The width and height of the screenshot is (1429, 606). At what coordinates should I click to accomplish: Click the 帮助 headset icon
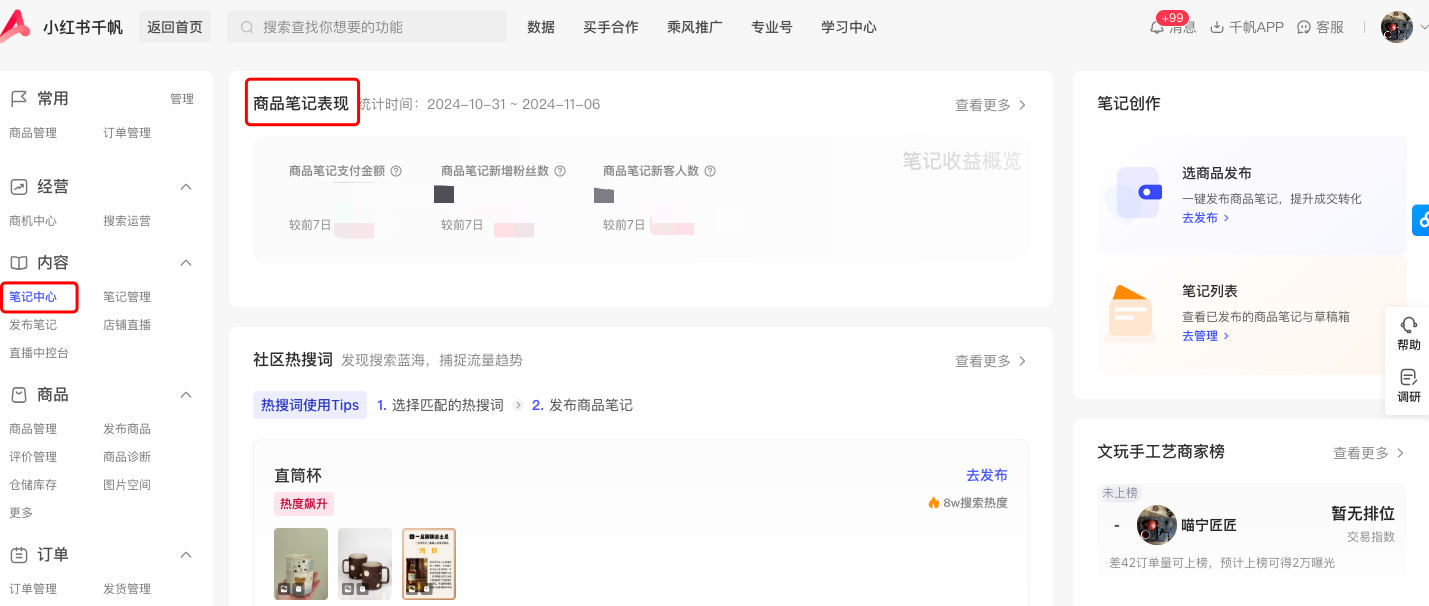pos(1409,325)
